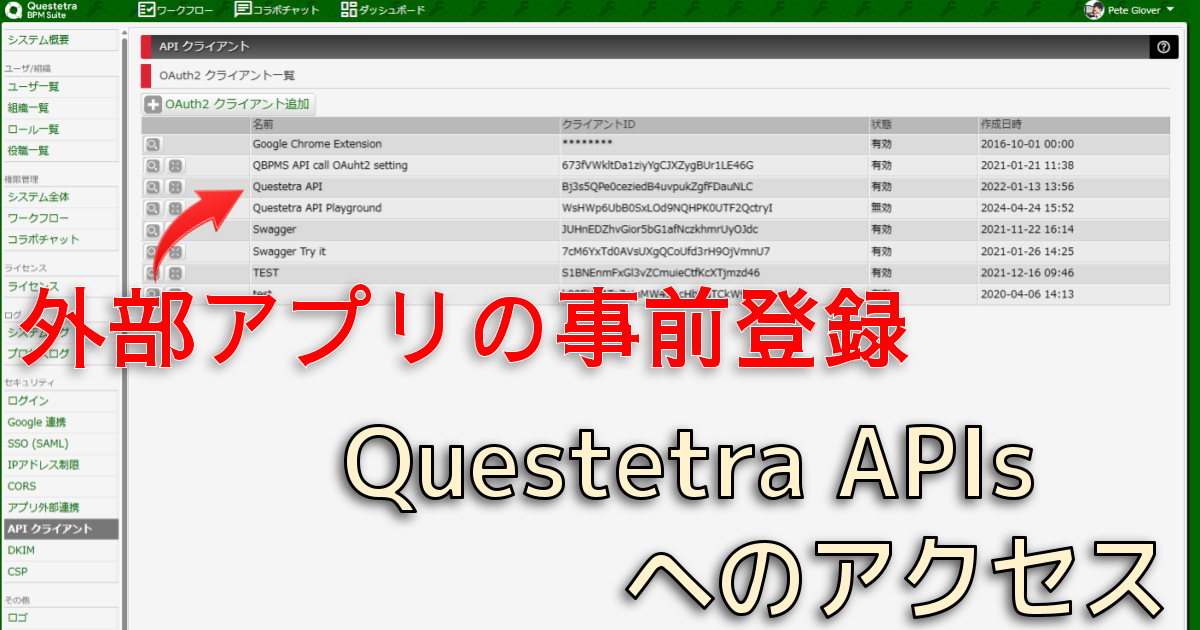Open the ダッシュボード menu

coord(383,10)
